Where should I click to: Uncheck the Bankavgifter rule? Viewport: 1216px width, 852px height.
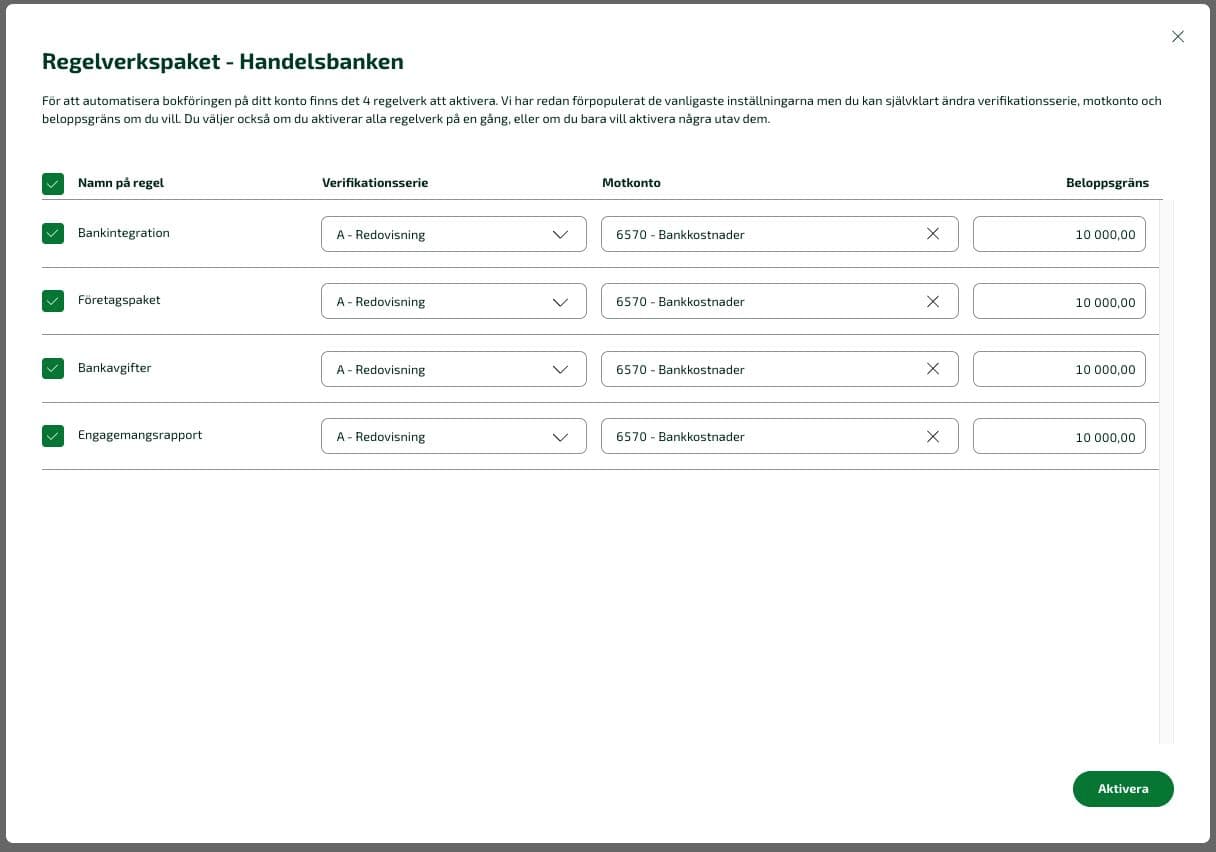pyautogui.click(x=53, y=368)
